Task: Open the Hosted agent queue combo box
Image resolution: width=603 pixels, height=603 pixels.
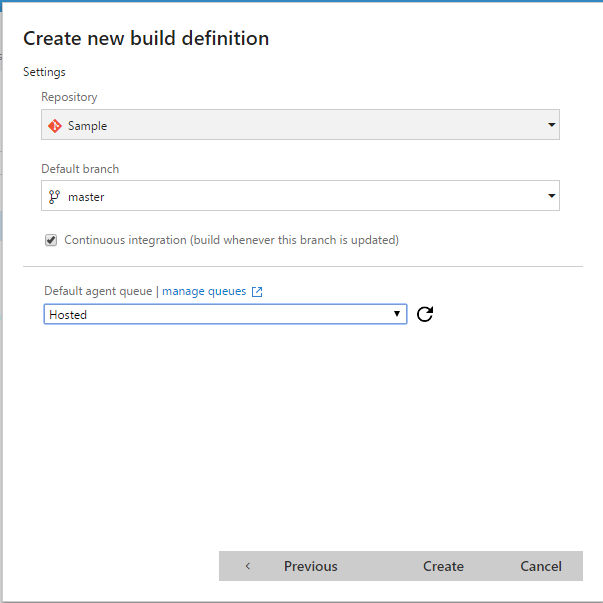Action: click(225, 315)
